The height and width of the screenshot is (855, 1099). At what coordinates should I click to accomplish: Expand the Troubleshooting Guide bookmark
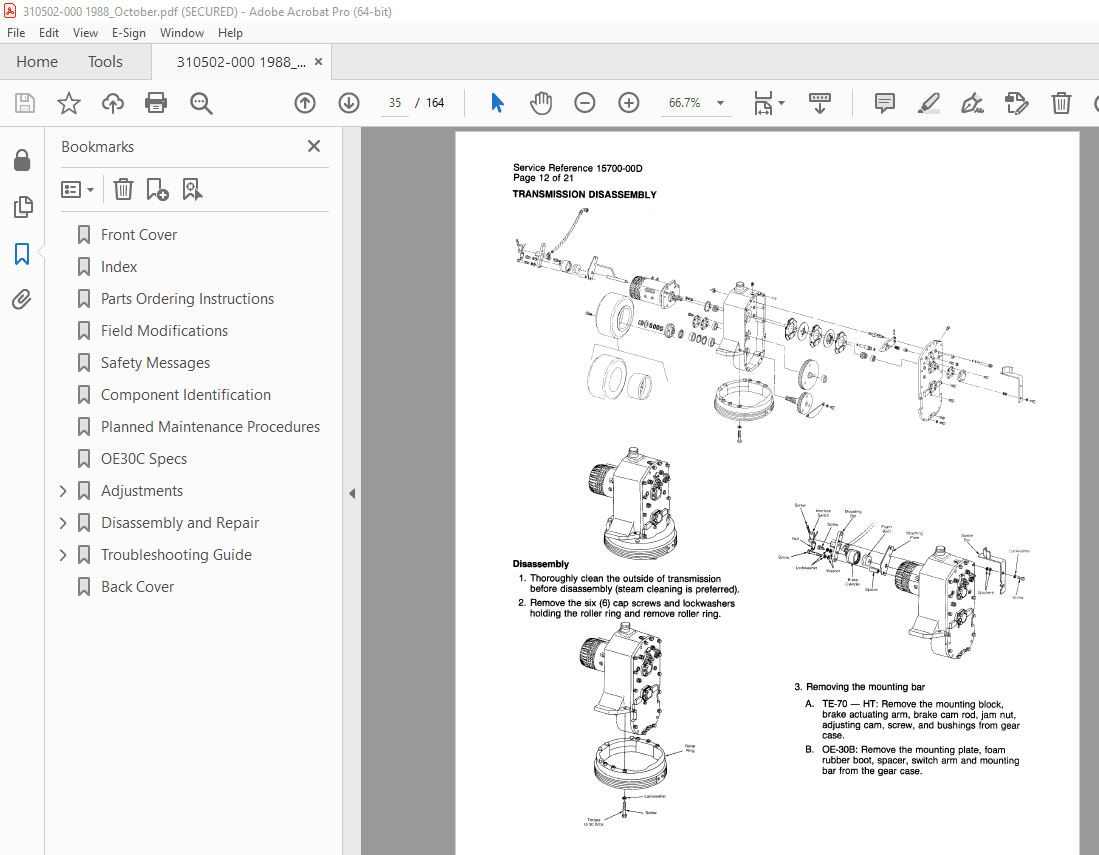point(62,554)
